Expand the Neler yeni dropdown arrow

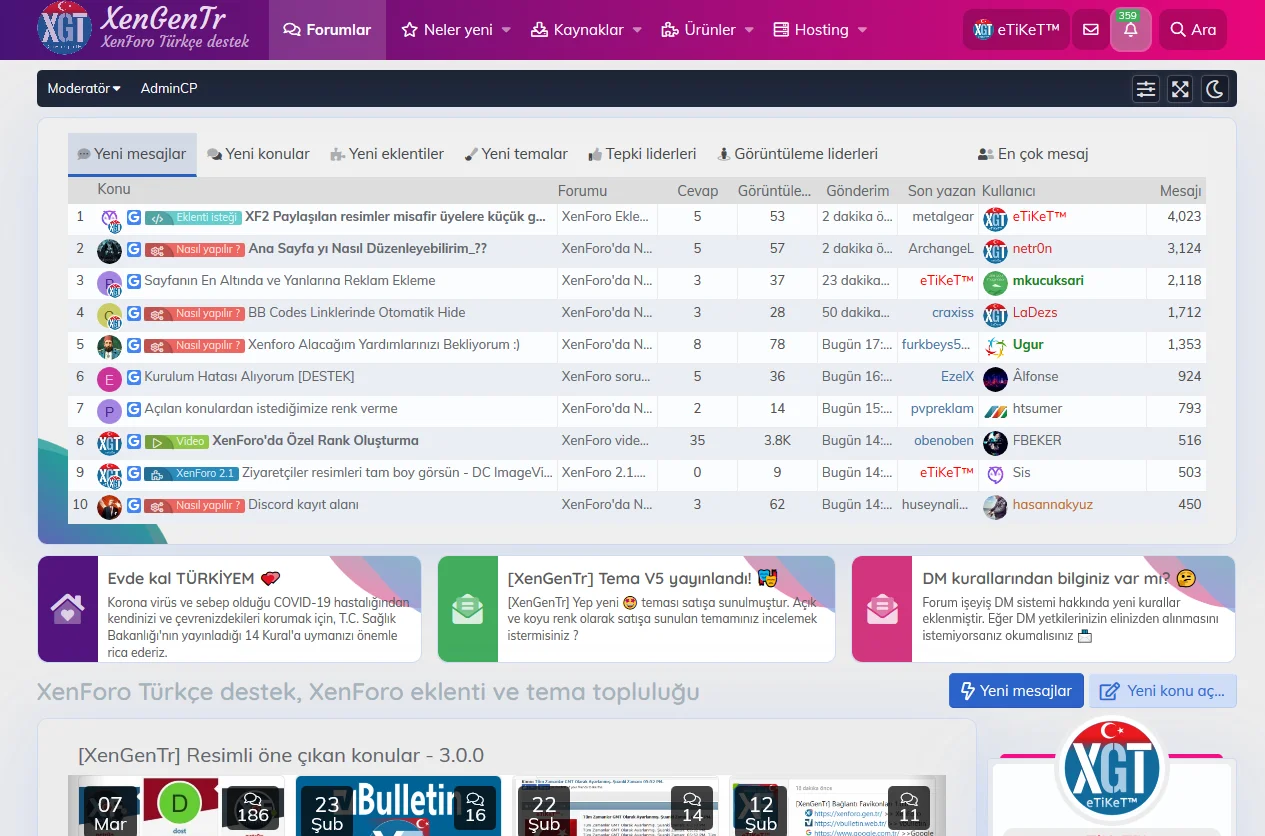click(x=506, y=30)
